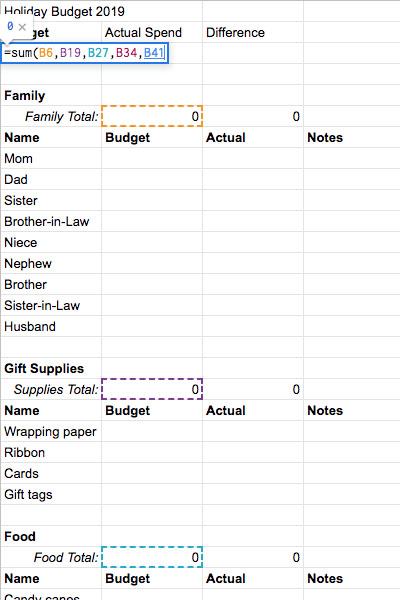Select the Family Total budget cell

[x=152, y=116]
